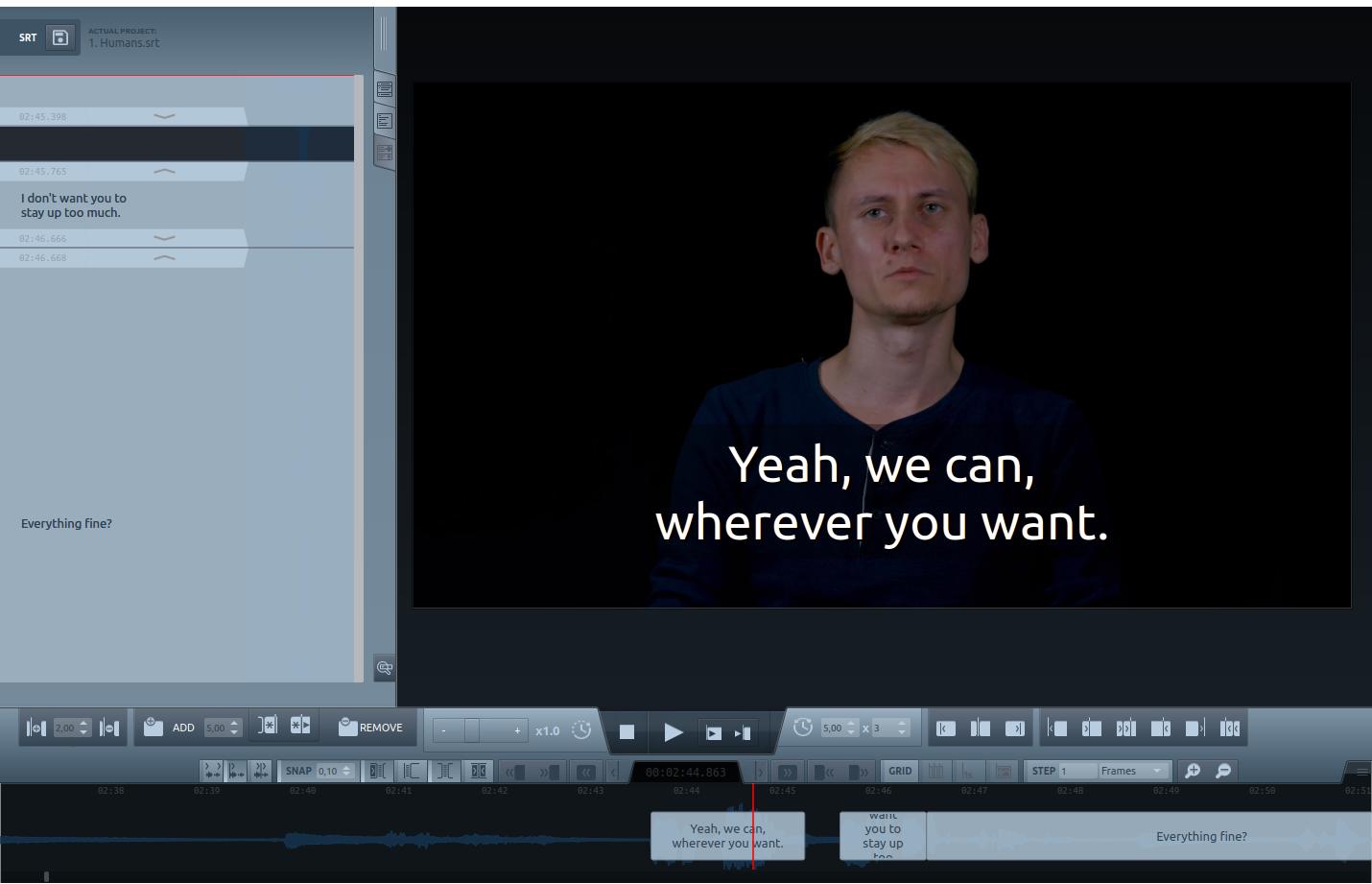
Task: Click the split-subtitle icon with the bracket and asterisk
Action: 268,725
